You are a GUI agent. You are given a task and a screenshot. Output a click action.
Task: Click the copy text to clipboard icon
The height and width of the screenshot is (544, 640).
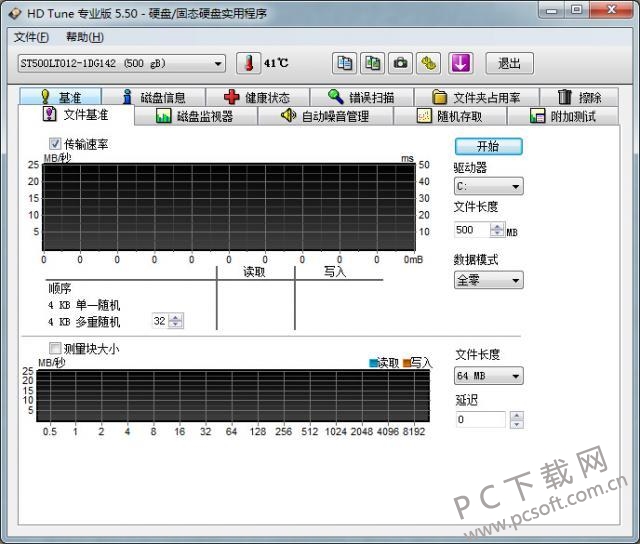pyautogui.click(x=344, y=63)
